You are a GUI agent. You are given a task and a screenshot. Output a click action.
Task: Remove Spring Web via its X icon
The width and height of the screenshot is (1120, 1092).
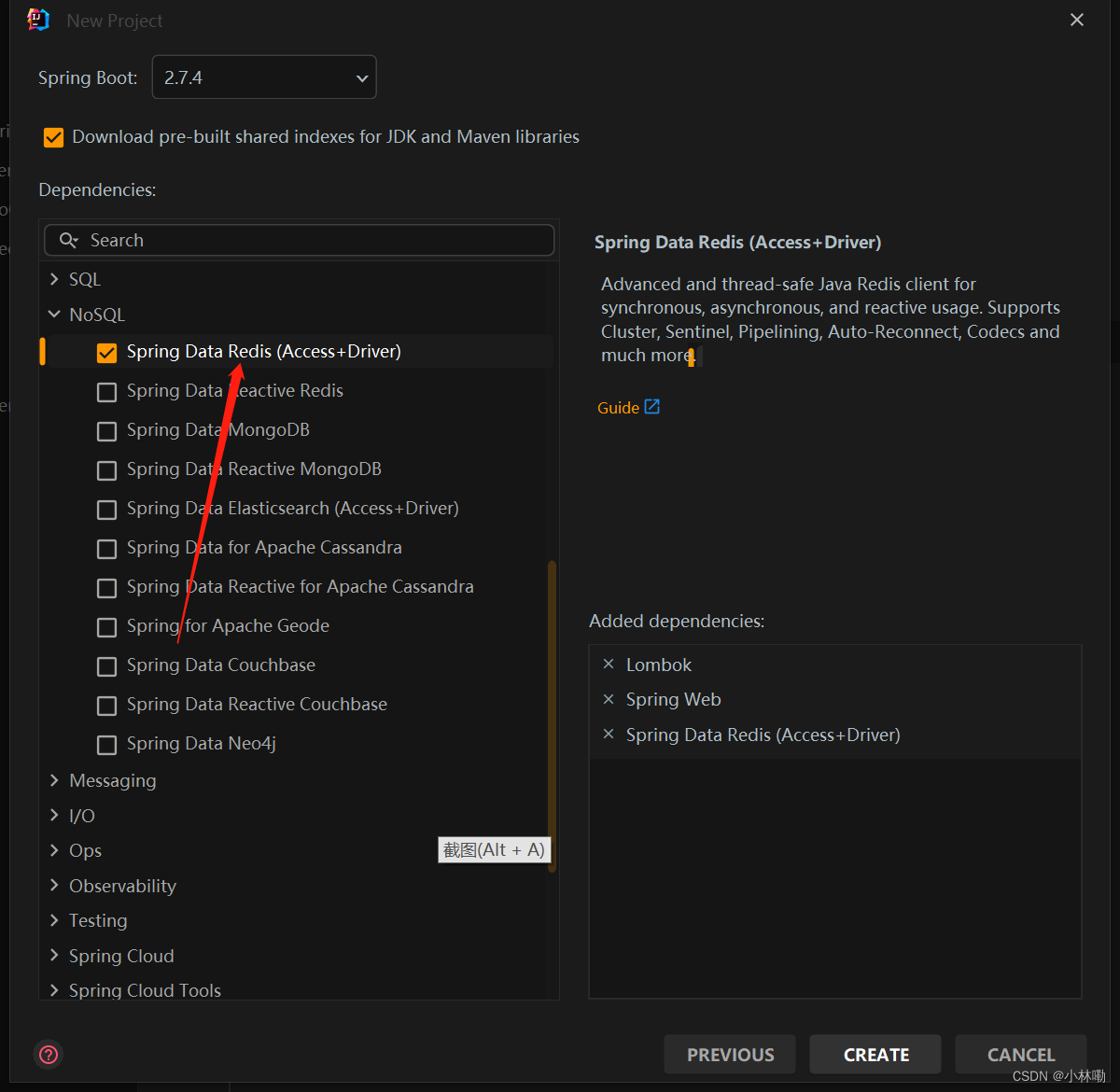pyautogui.click(x=609, y=699)
